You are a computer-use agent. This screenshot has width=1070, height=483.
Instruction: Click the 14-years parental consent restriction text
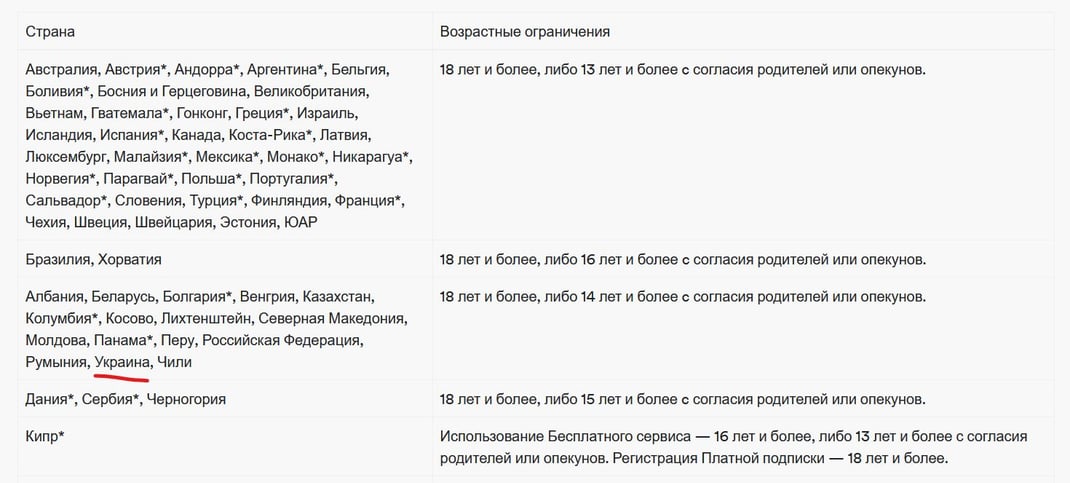(682, 296)
